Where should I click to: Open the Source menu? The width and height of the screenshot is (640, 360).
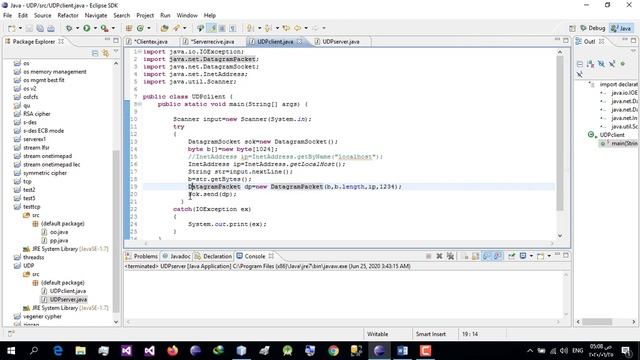pyautogui.click(x=42, y=16)
